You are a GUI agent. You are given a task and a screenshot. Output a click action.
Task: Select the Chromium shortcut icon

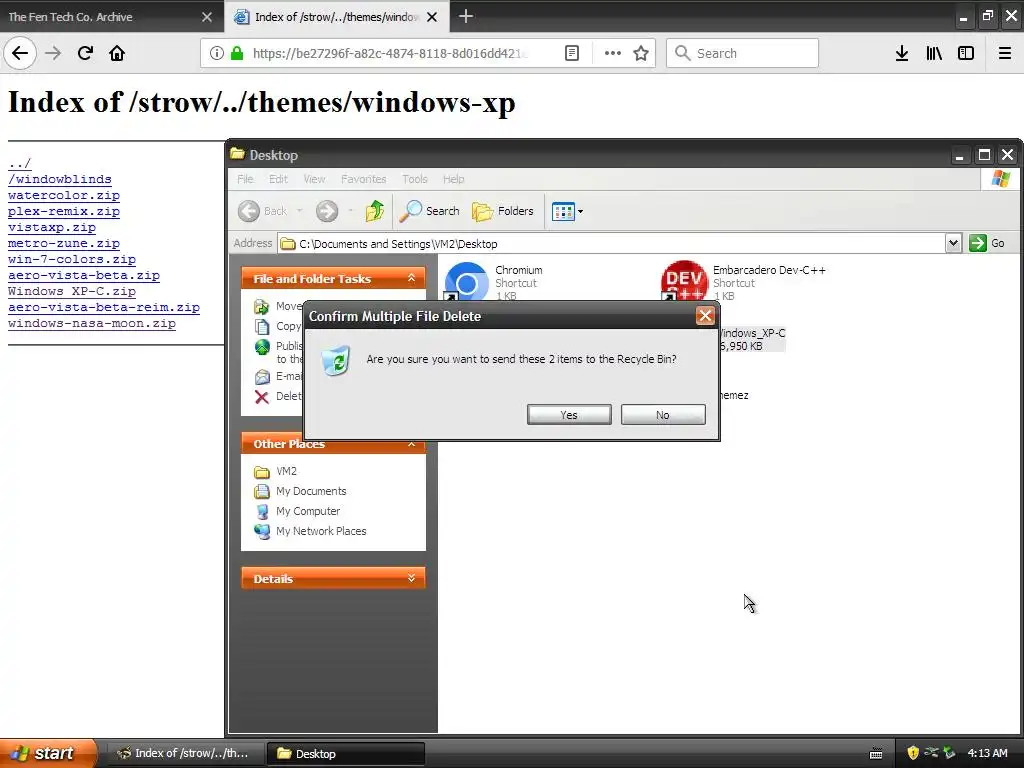coord(466,281)
